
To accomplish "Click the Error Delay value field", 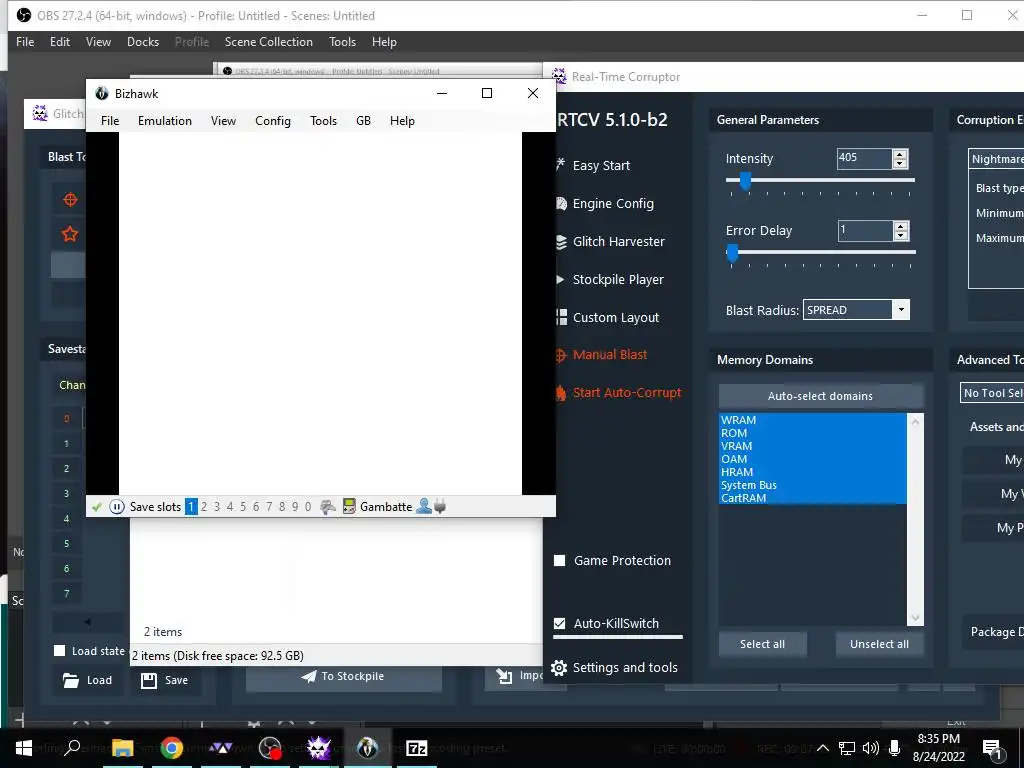I will pos(865,230).
